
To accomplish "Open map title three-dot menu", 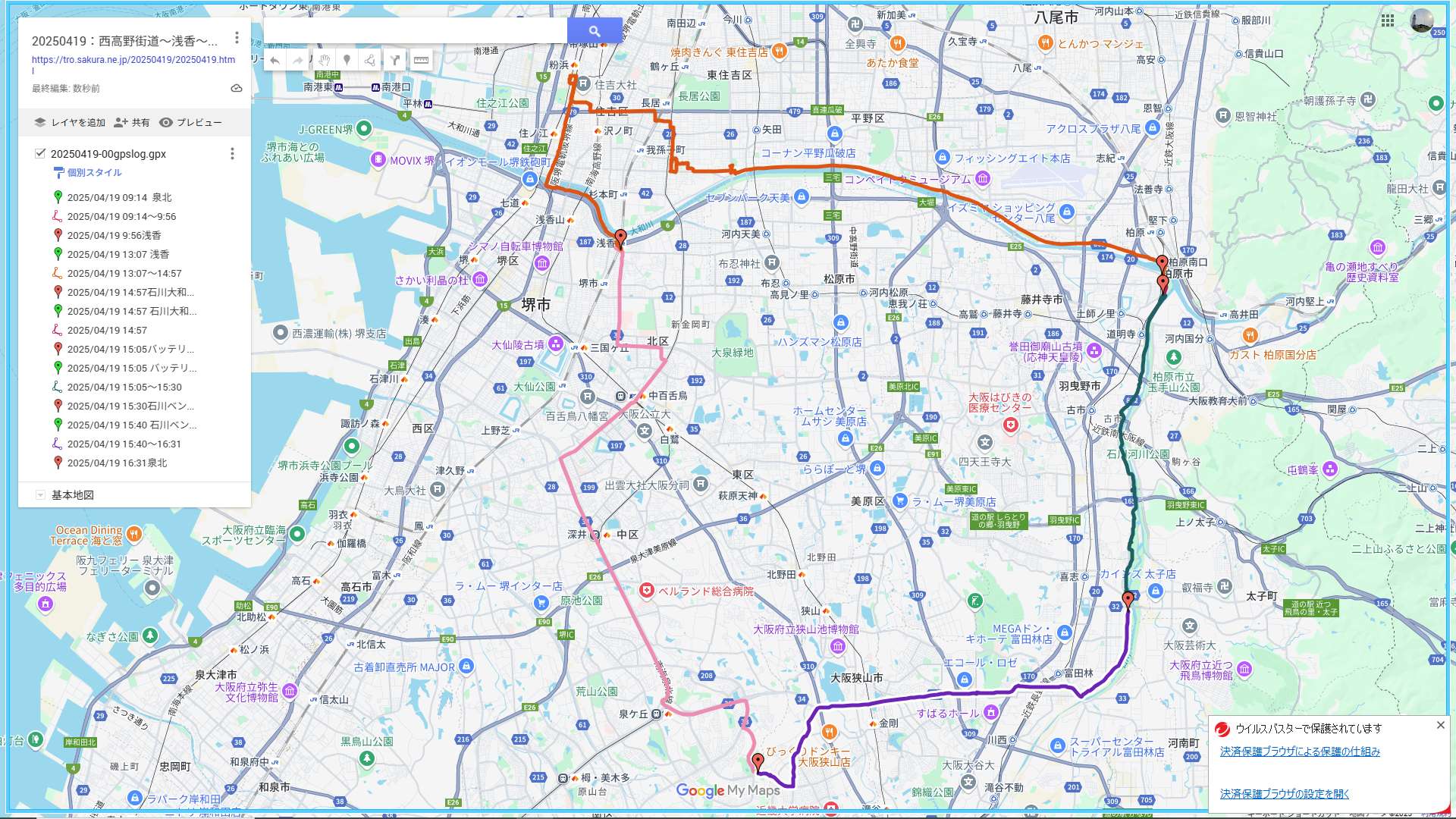I will click(237, 38).
